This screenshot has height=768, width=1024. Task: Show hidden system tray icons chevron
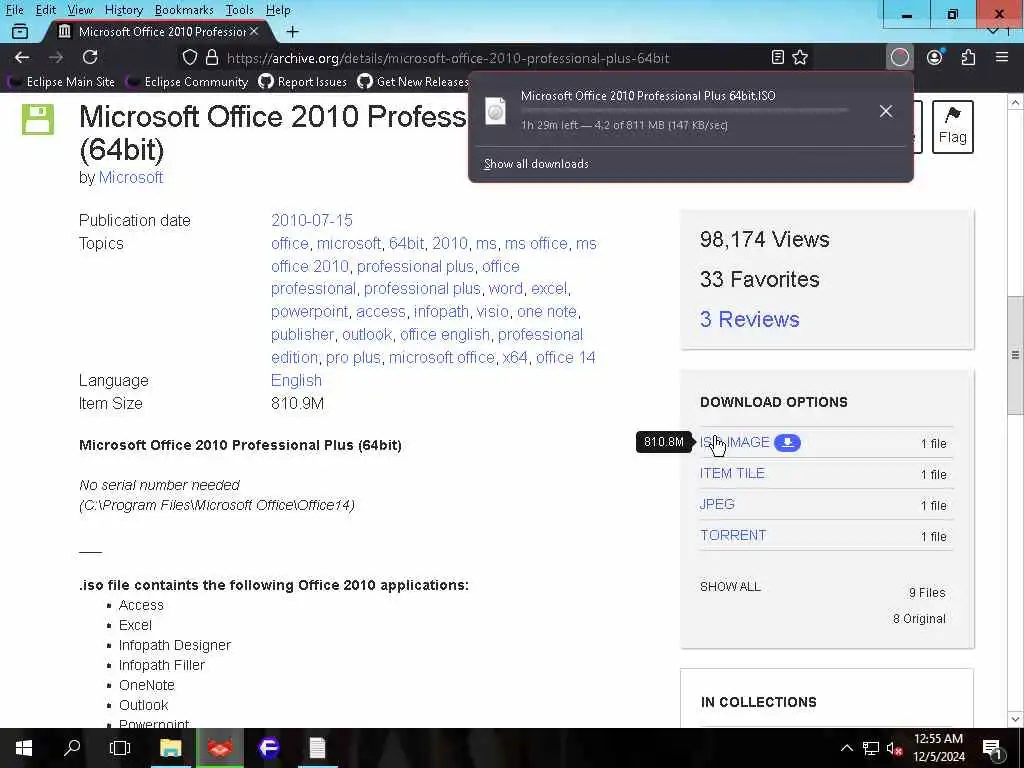(846, 748)
